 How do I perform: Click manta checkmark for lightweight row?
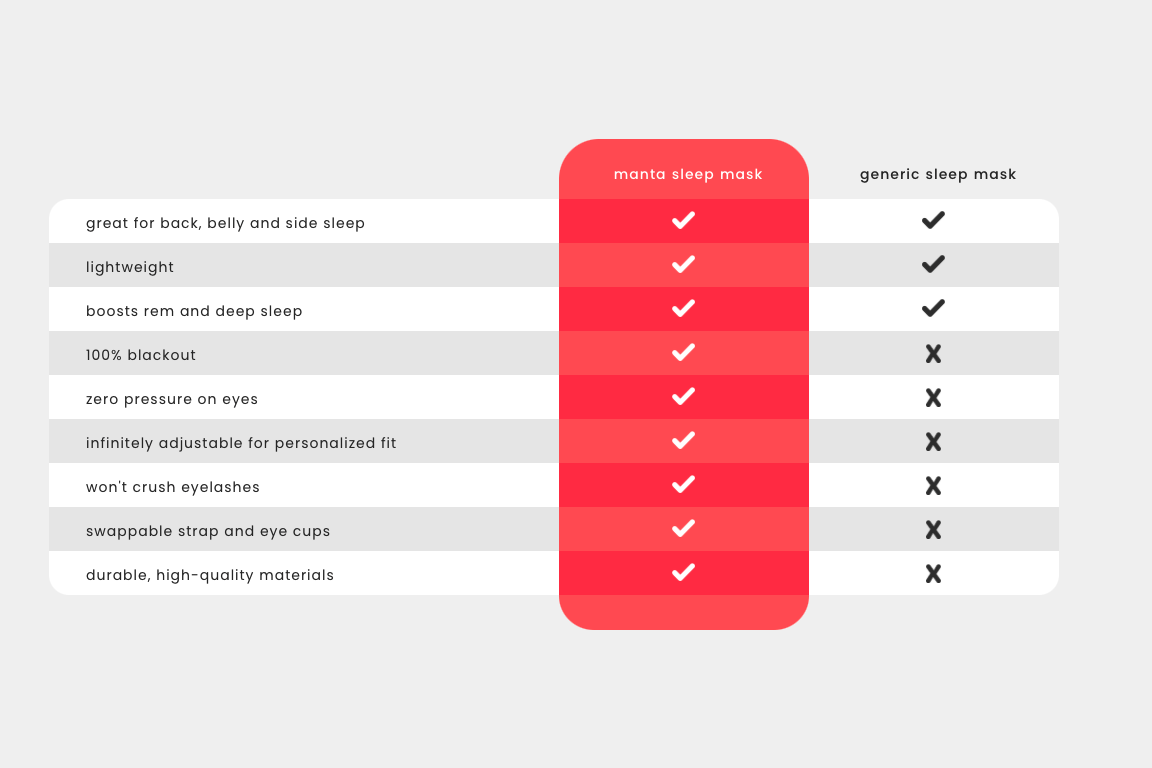(x=683, y=265)
